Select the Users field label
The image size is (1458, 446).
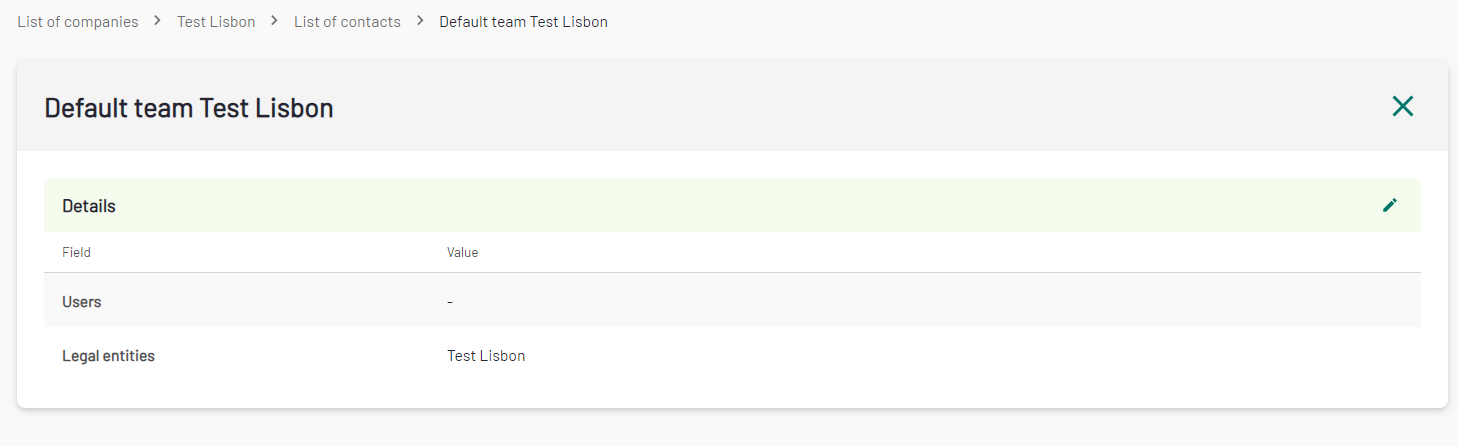[82, 301]
